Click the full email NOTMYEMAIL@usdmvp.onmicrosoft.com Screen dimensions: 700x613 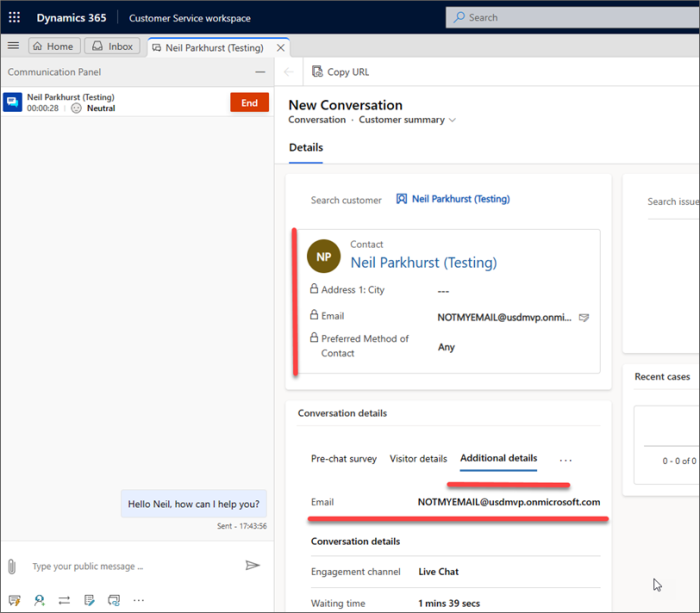point(509,502)
